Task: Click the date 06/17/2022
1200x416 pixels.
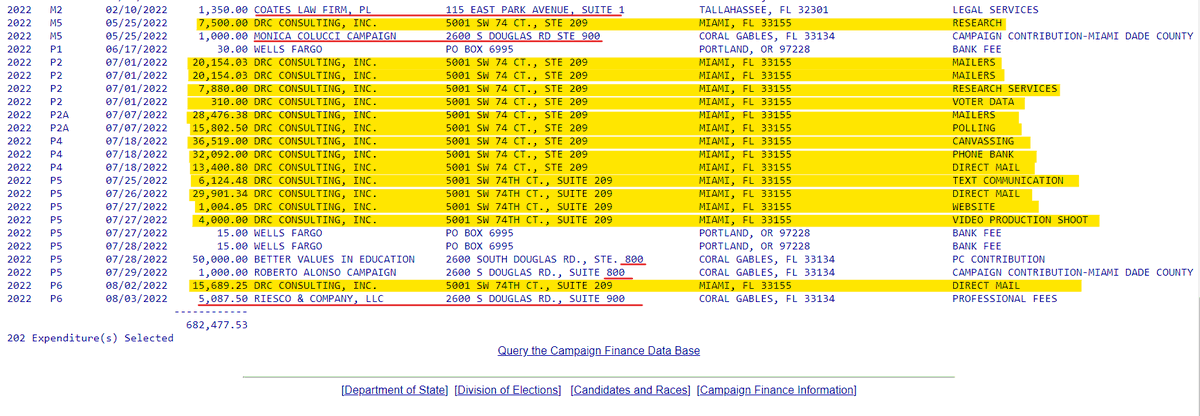Action: click(x=137, y=48)
